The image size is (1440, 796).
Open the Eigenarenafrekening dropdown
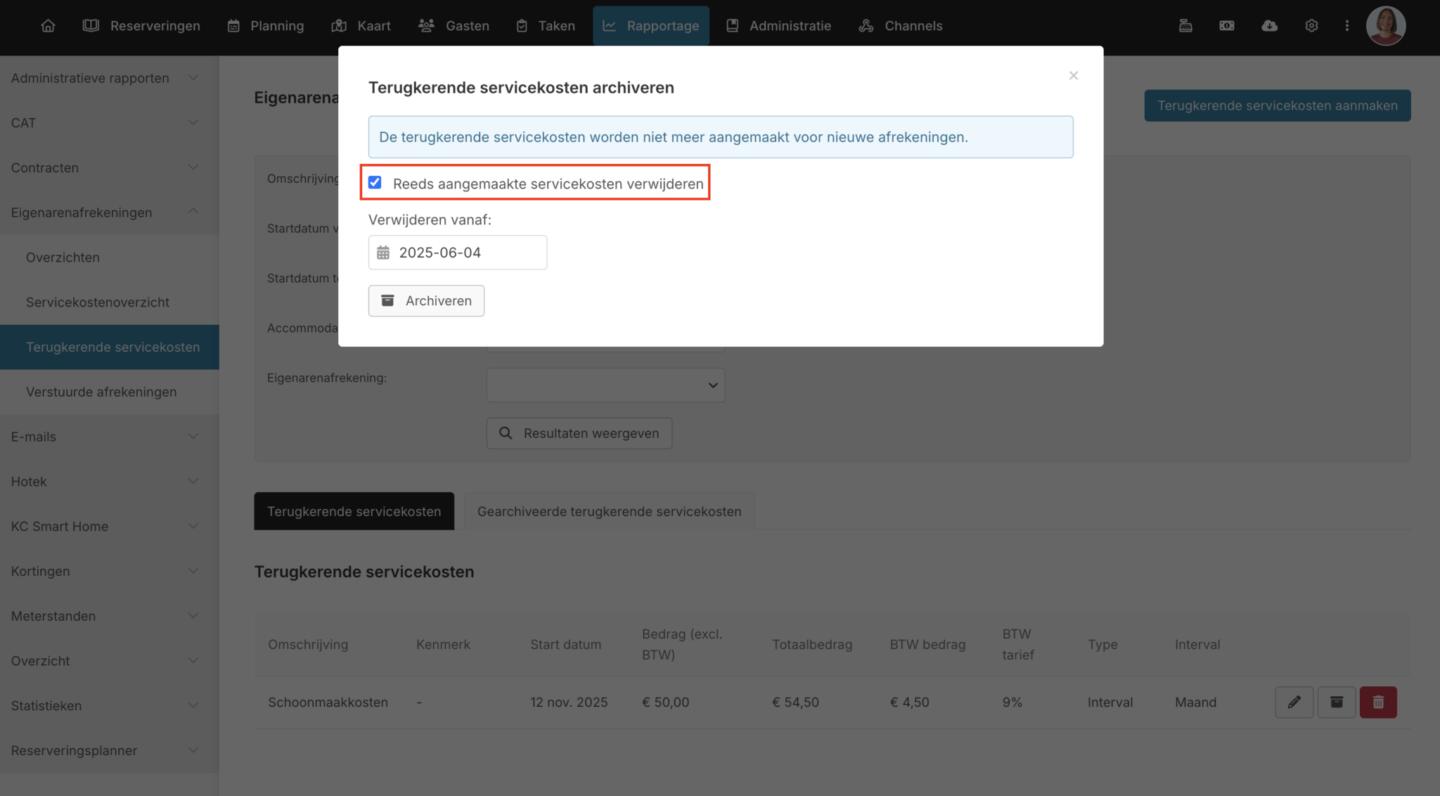coord(605,385)
